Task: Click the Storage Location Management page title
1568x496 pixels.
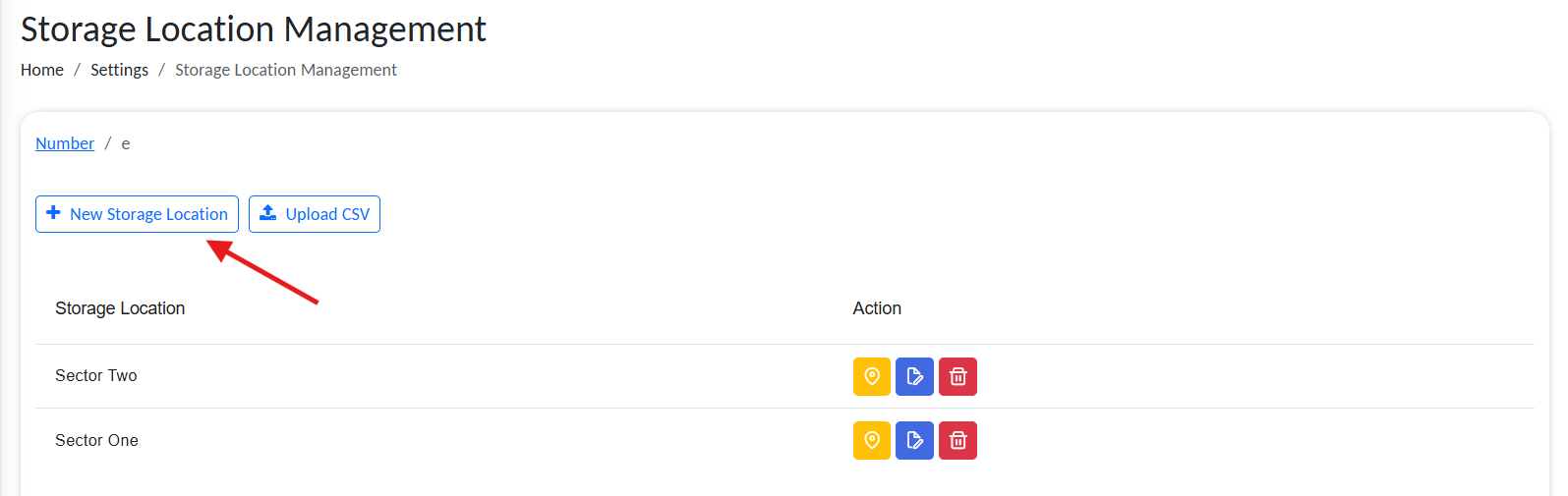Action: tap(254, 29)
